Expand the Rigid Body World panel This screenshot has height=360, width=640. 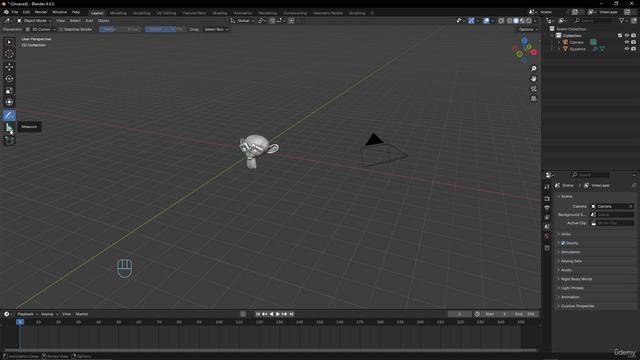coord(596,279)
